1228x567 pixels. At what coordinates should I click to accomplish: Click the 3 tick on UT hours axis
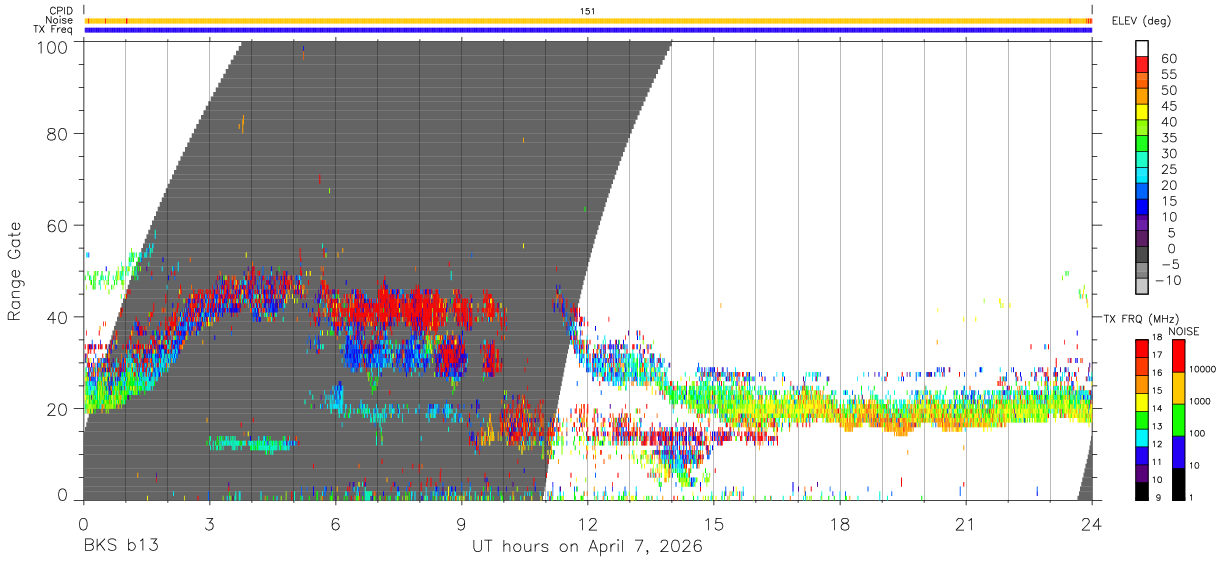click(x=209, y=523)
